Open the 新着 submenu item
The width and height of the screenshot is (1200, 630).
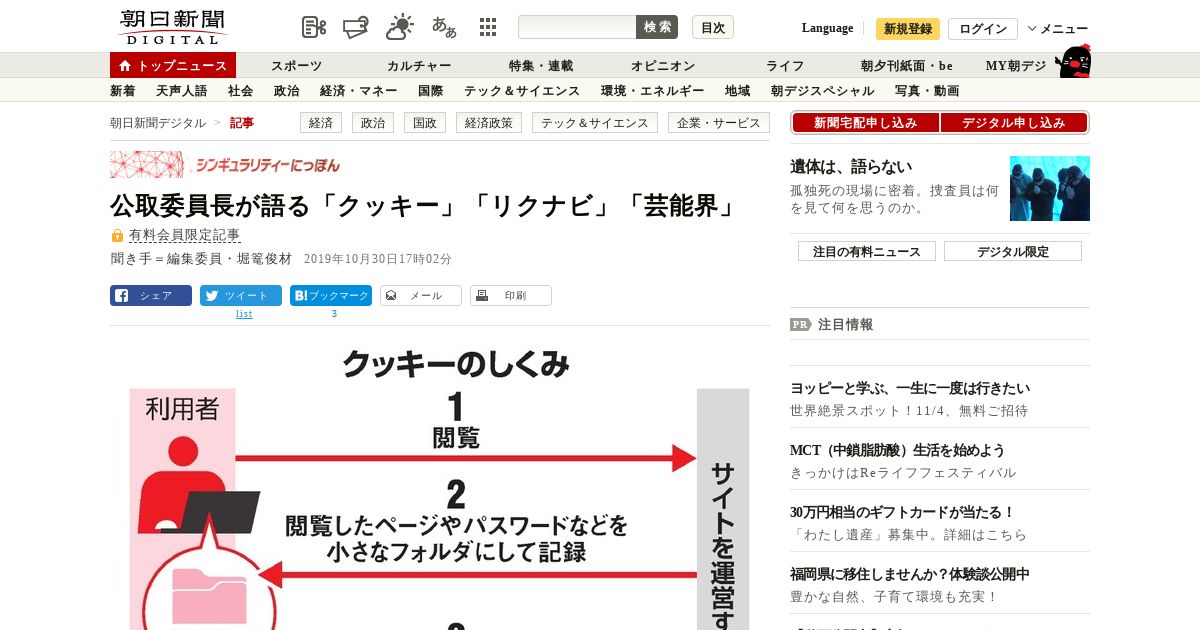coord(122,91)
